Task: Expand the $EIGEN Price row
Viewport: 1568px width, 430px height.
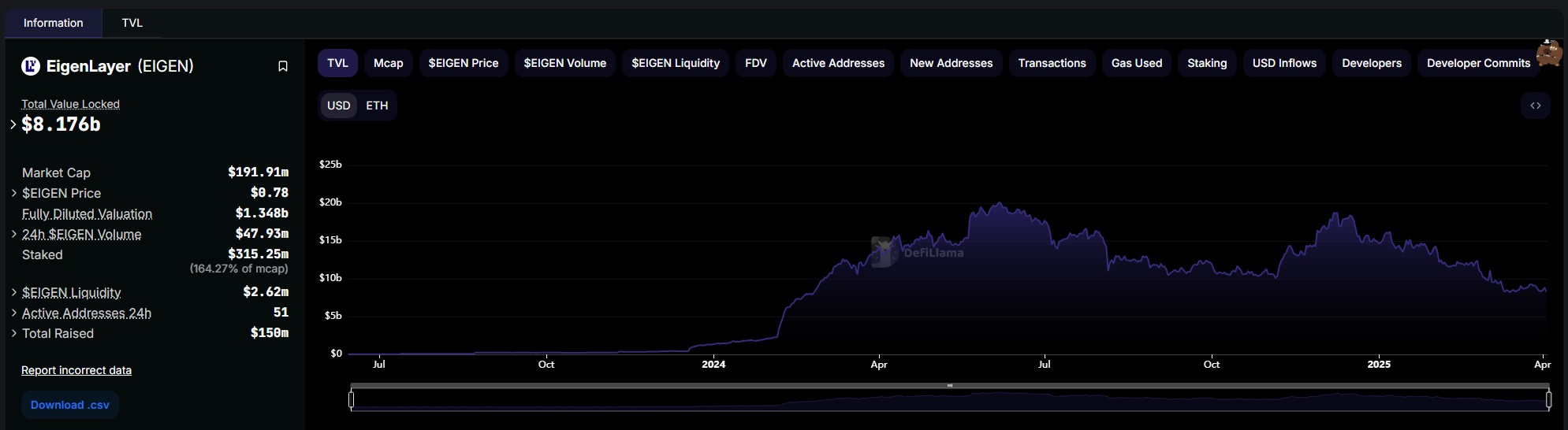Action: [14, 193]
